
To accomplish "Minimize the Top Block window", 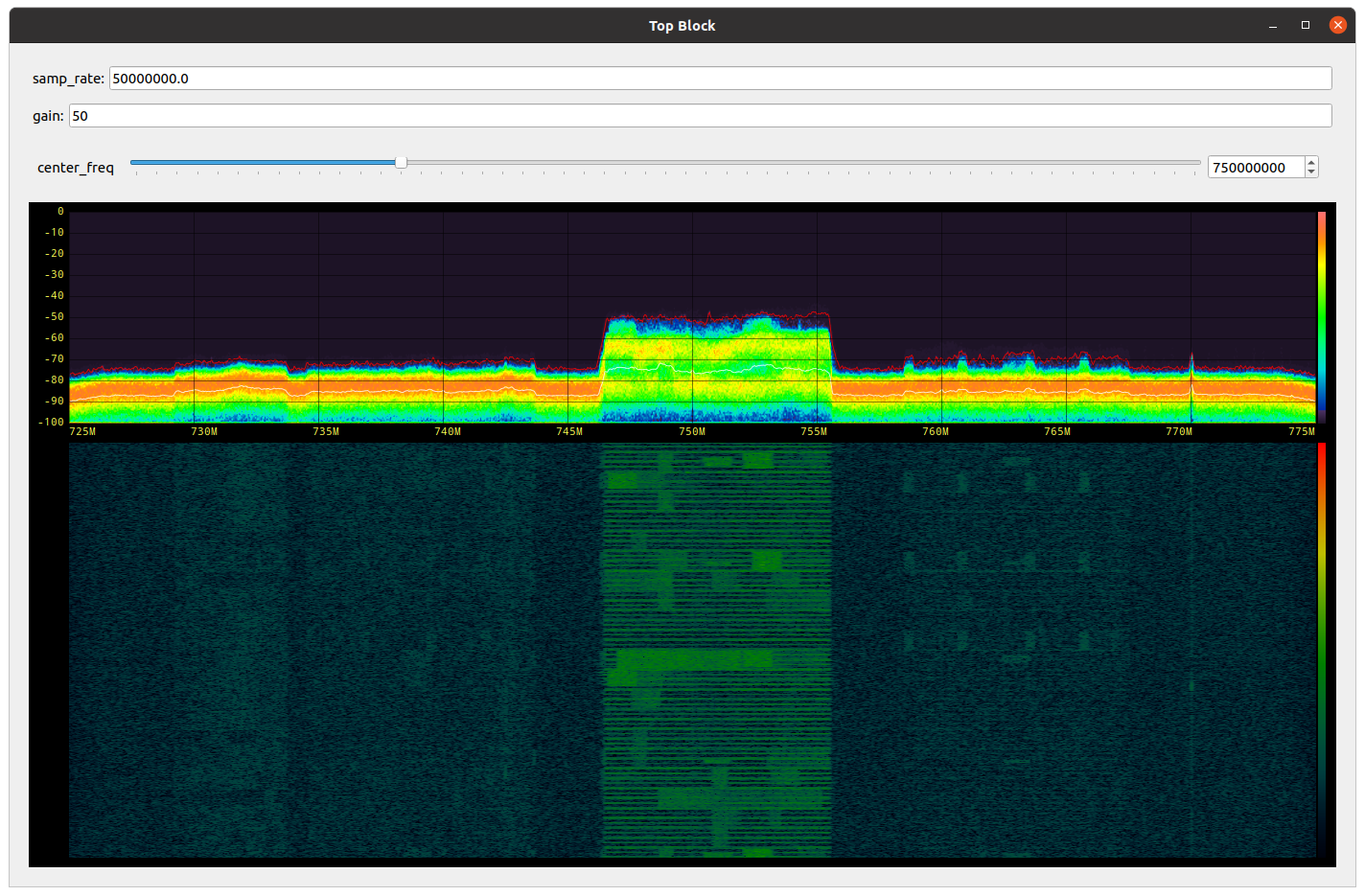I will [x=1272, y=25].
